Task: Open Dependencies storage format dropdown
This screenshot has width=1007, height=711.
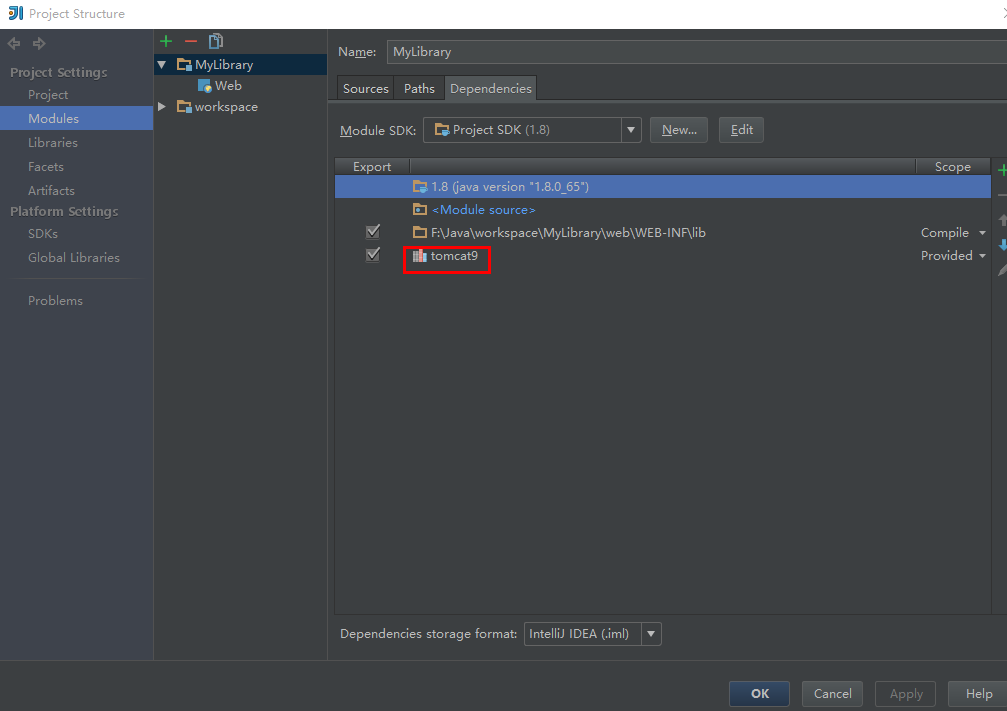Action: (651, 634)
